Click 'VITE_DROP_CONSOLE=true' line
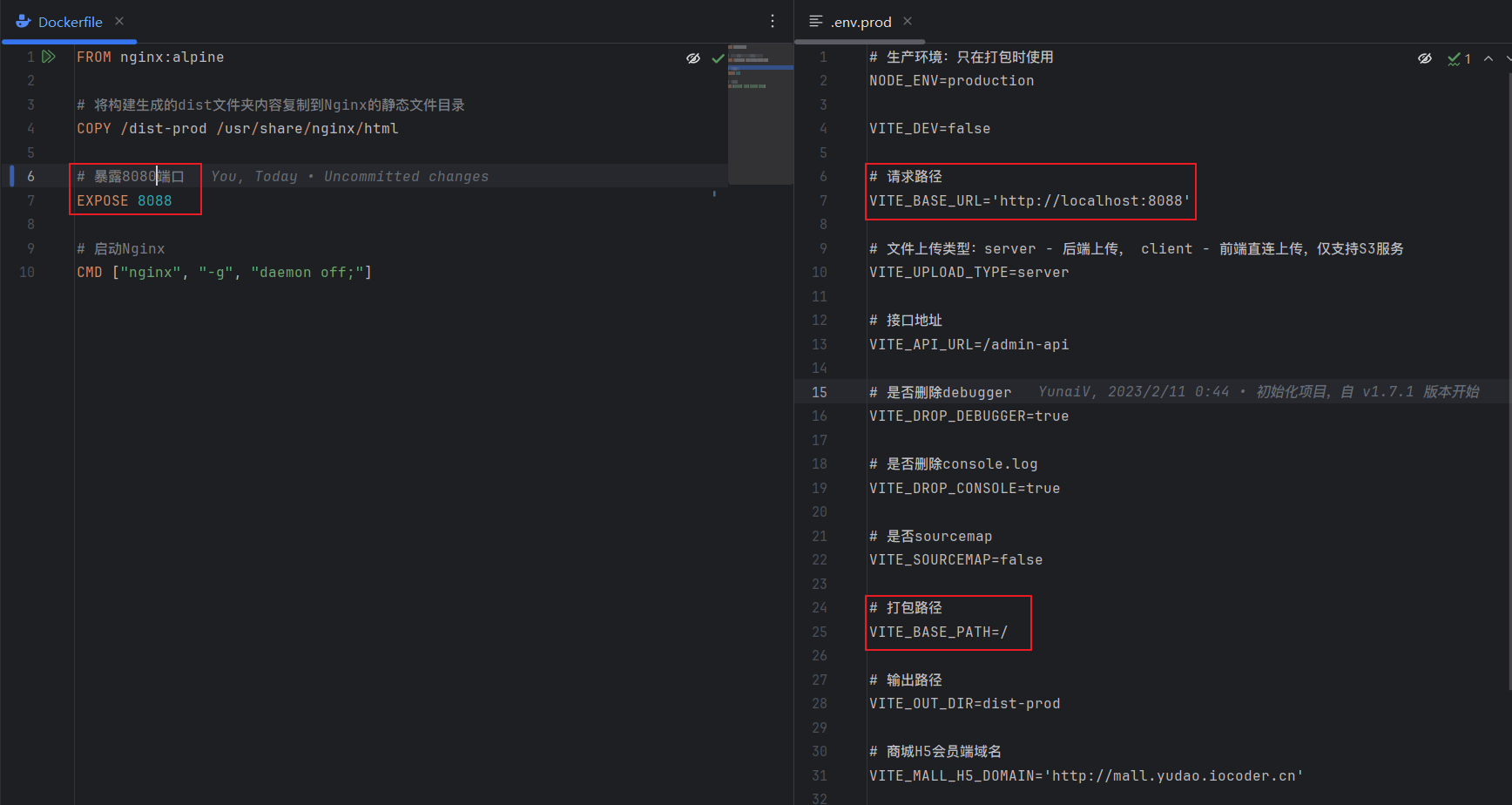The height and width of the screenshot is (805, 1512). point(964,488)
